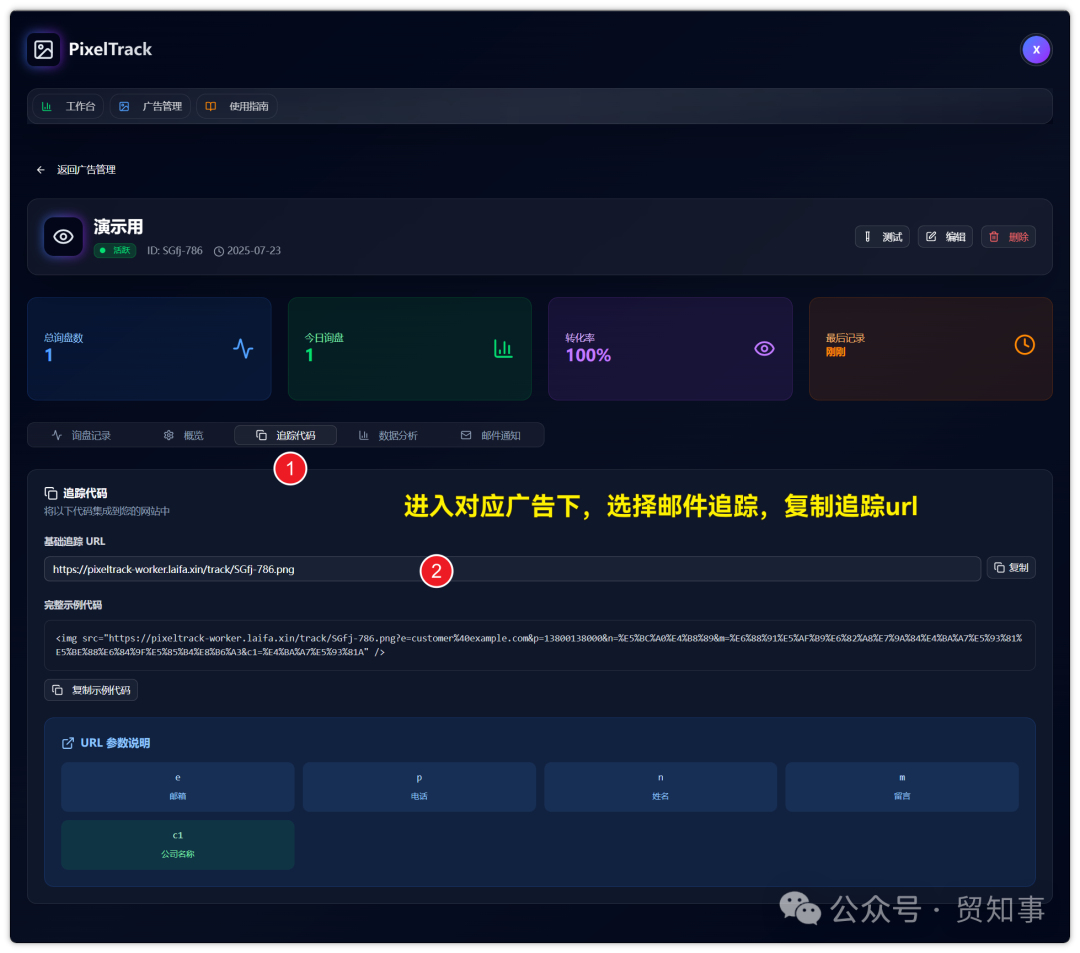Viewport: 1080px width, 953px height.
Task: Click the 追踪代码 section heading
Action: click(85, 493)
